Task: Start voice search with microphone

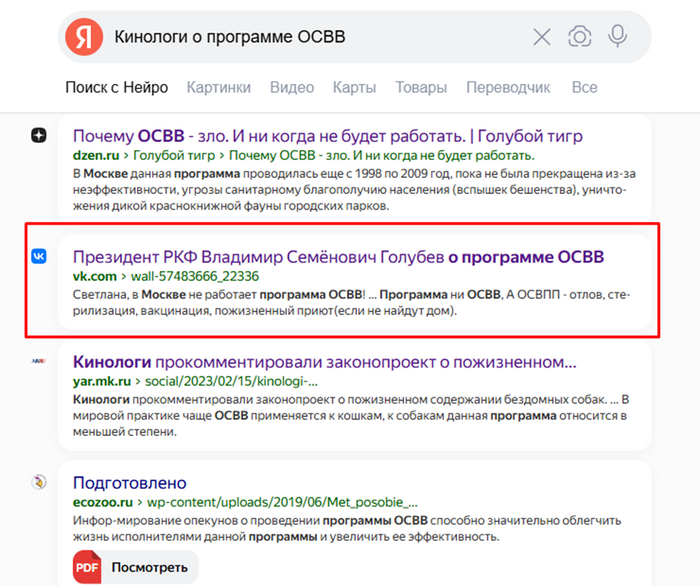Action: pos(618,37)
